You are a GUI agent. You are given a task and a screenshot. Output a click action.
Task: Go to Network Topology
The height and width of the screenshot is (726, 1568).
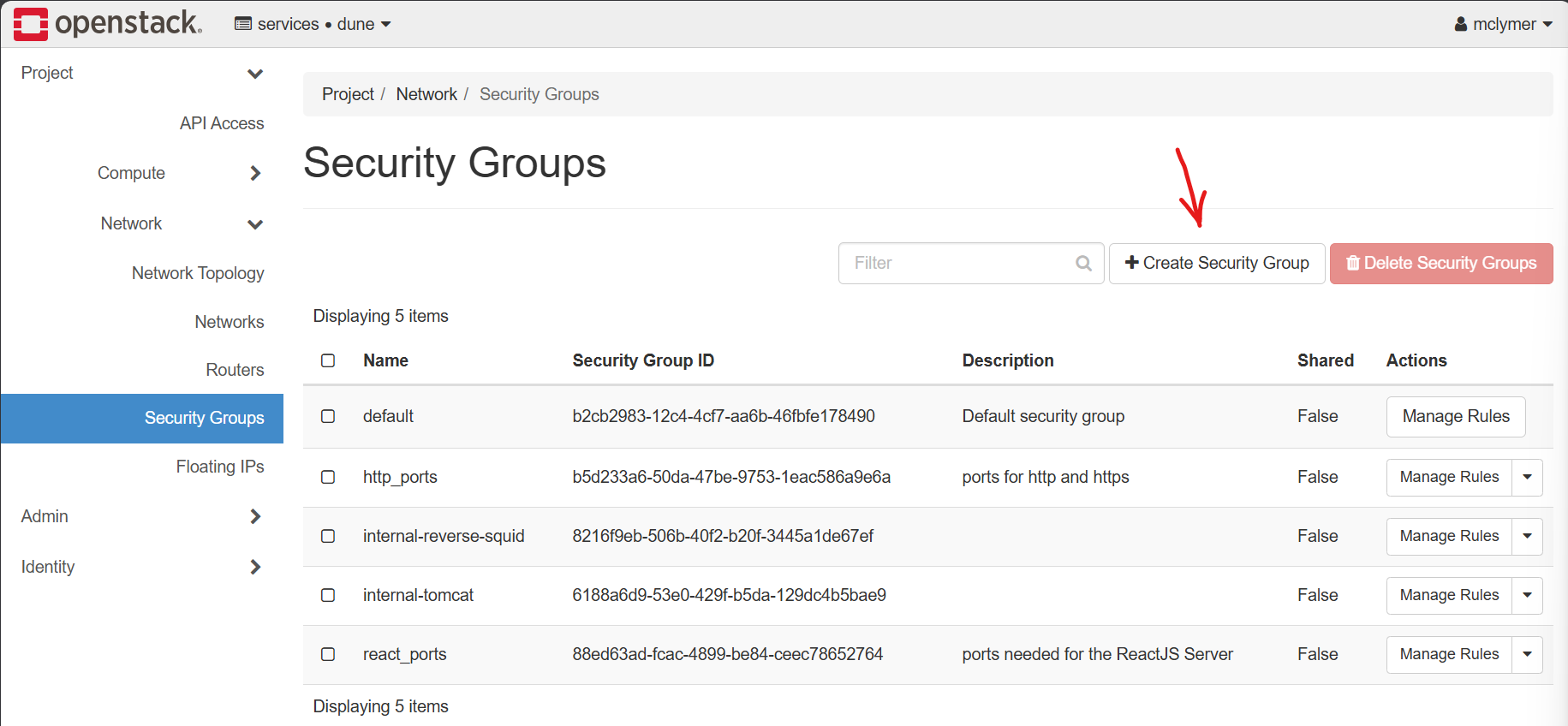(x=198, y=273)
